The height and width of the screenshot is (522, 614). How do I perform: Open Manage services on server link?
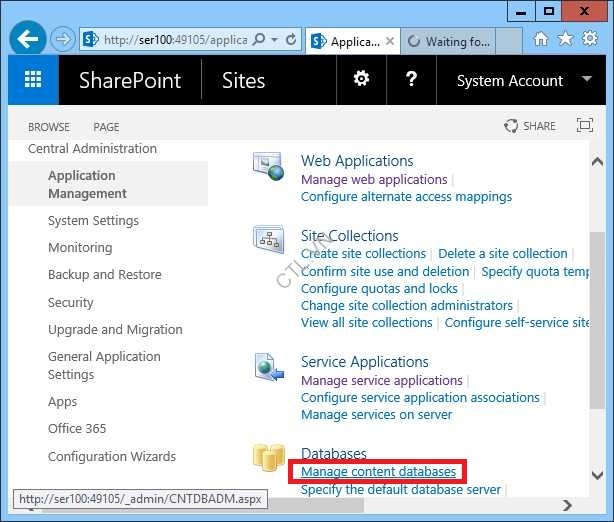pyautogui.click(x=377, y=415)
